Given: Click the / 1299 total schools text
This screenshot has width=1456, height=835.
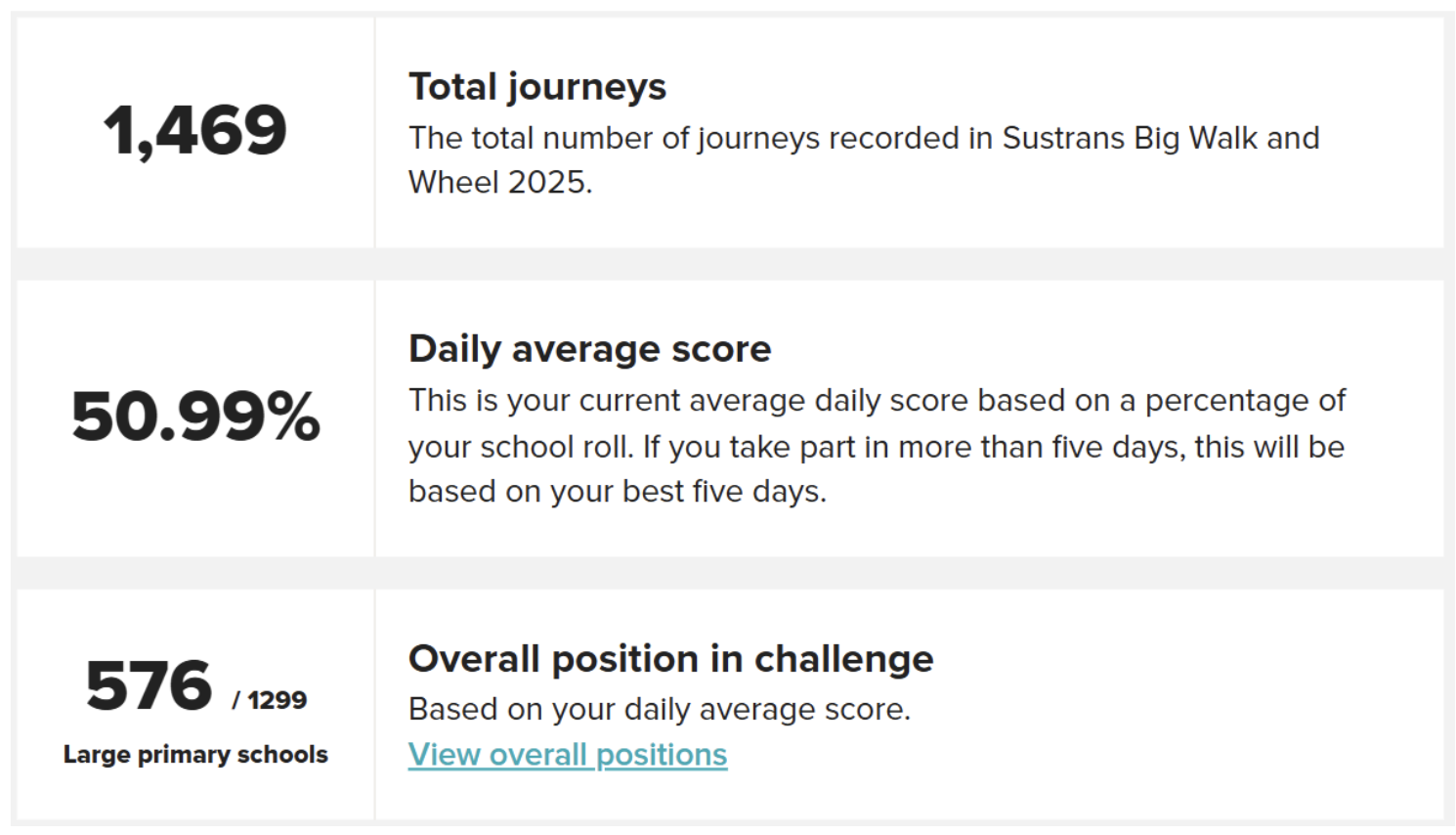Looking at the screenshot, I should click(x=270, y=700).
